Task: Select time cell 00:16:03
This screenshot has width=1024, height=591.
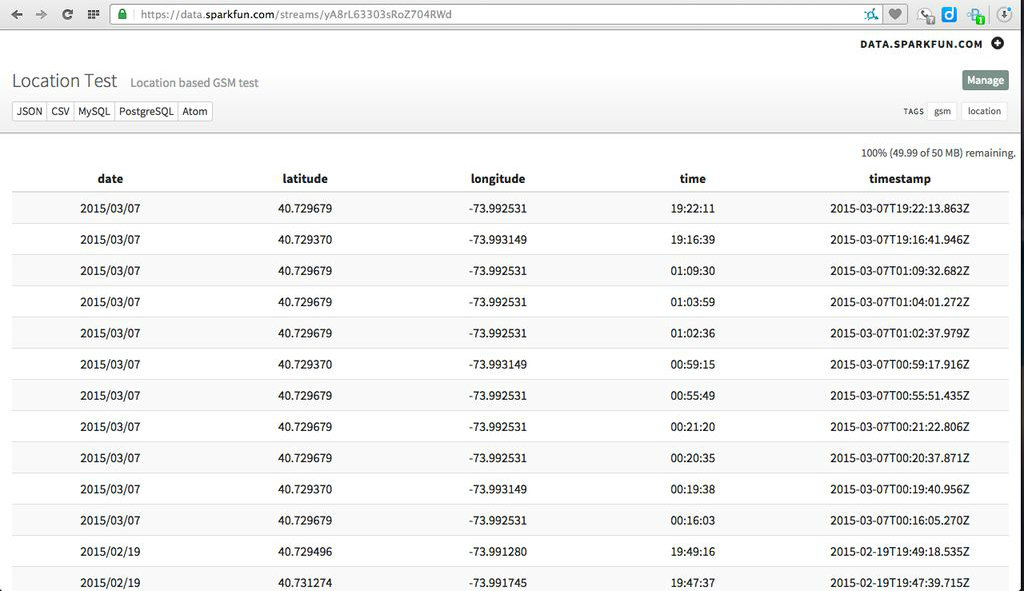Action: click(692, 520)
